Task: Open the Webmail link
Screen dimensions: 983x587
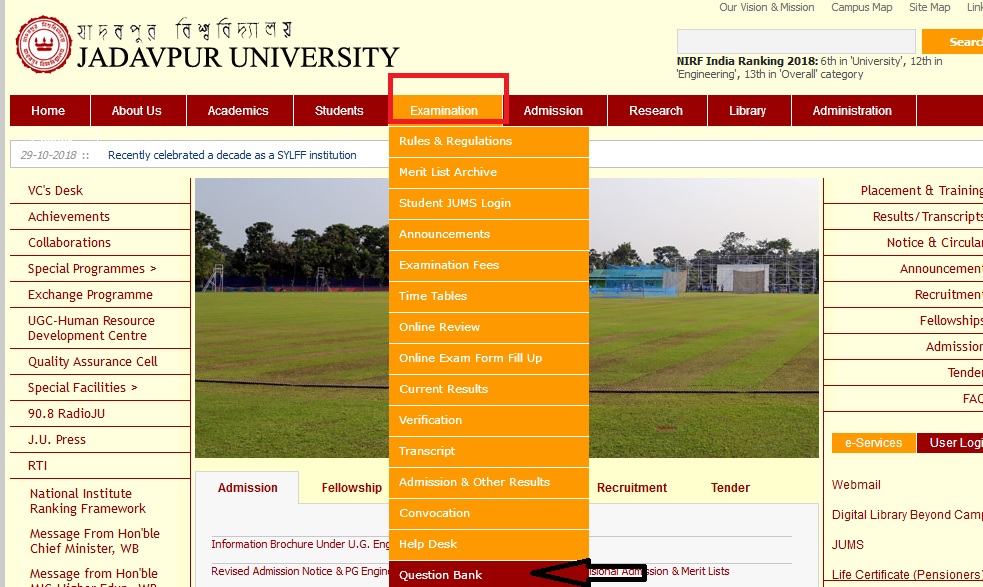Action: pos(856,485)
